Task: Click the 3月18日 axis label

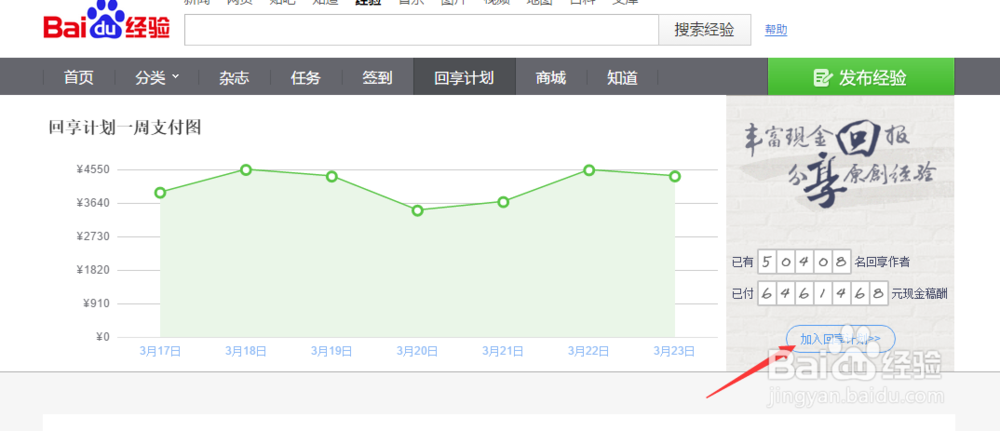Action: [246, 351]
